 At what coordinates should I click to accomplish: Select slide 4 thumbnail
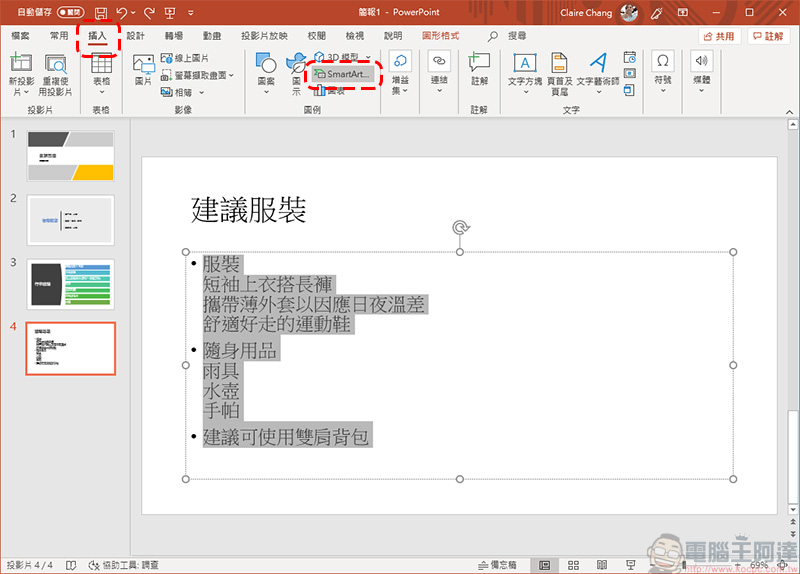(x=70, y=348)
